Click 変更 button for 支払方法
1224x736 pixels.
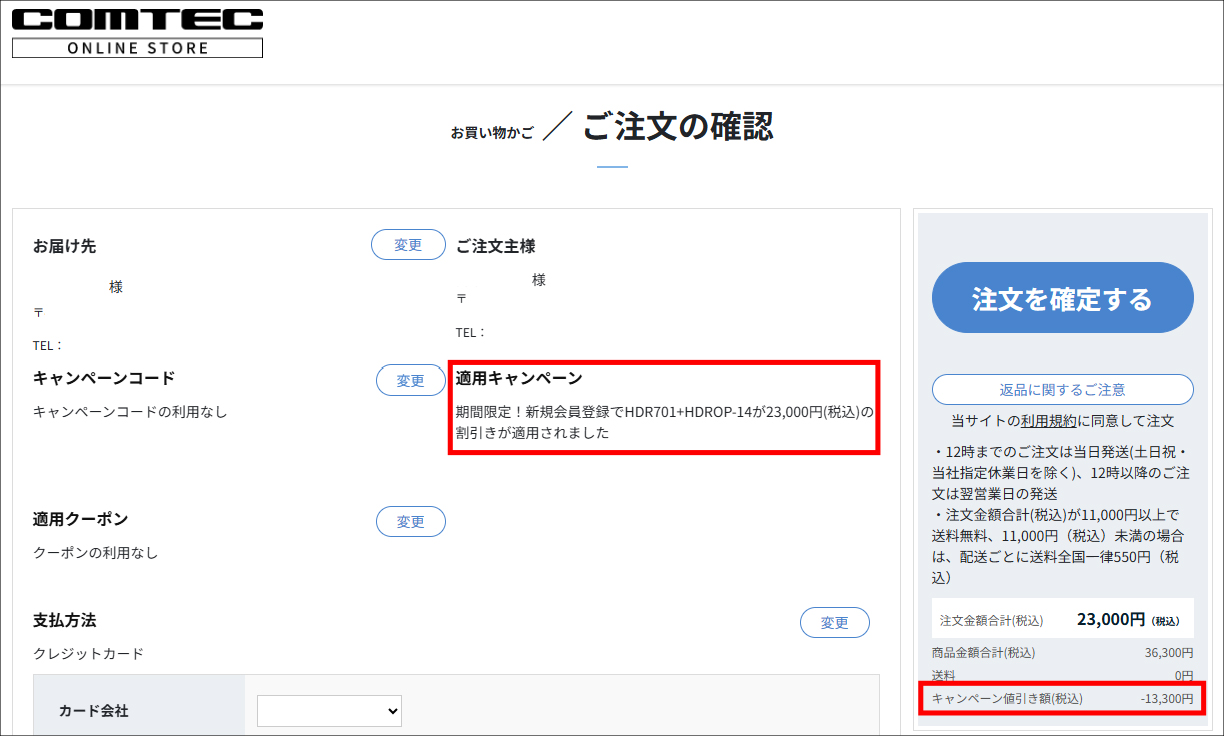tap(834, 622)
